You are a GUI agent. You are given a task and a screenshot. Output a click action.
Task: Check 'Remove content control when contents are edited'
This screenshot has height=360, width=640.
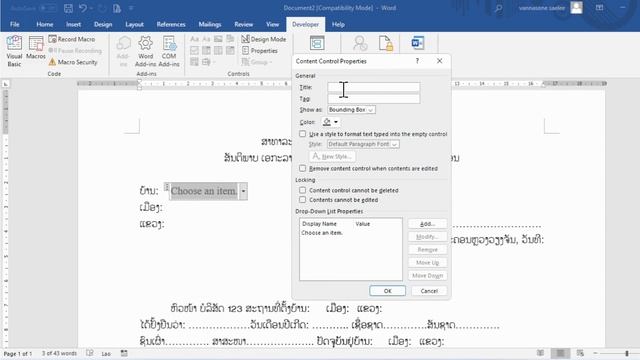click(302, 168)
